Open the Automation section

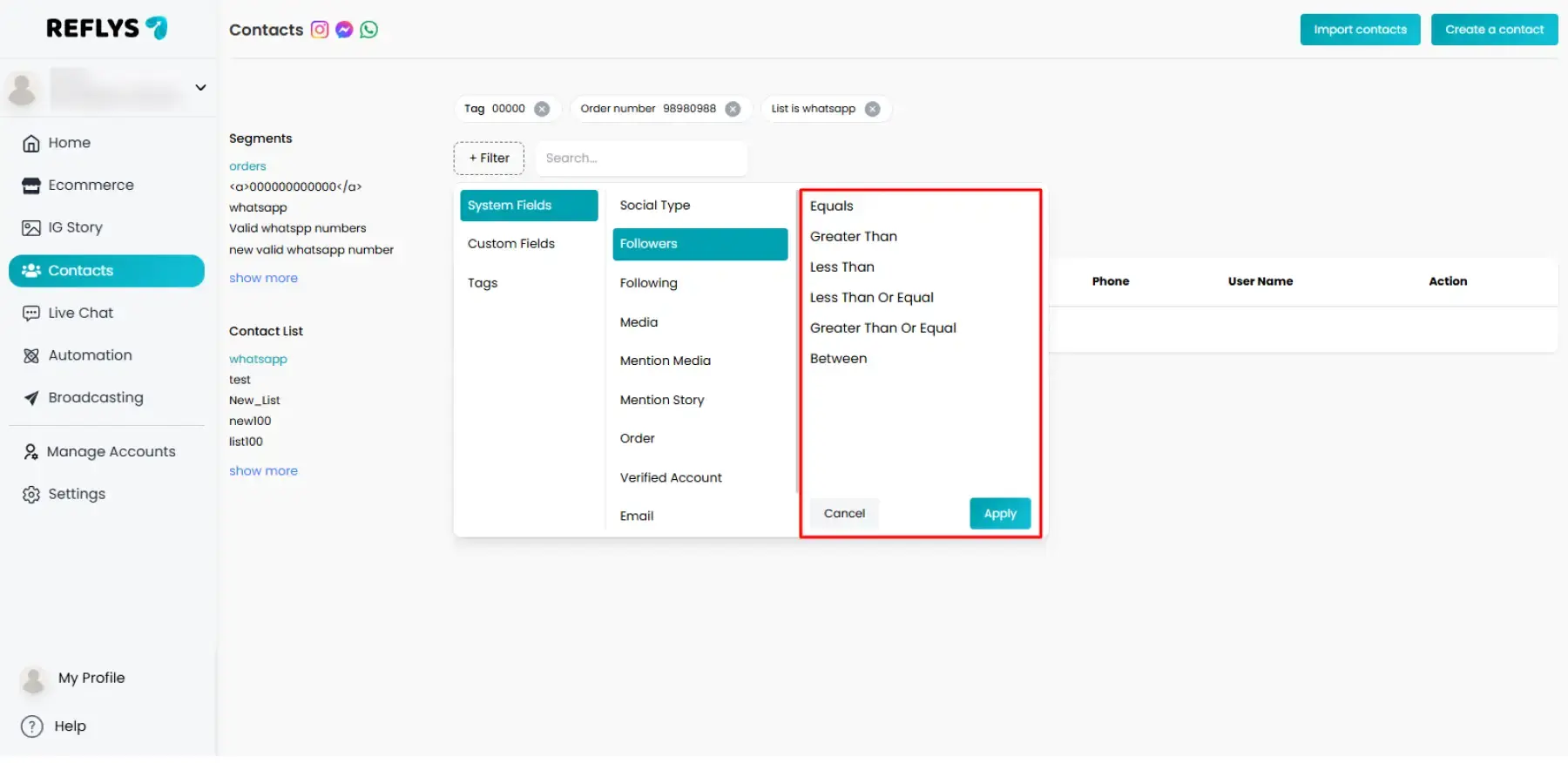click(90, 355)
